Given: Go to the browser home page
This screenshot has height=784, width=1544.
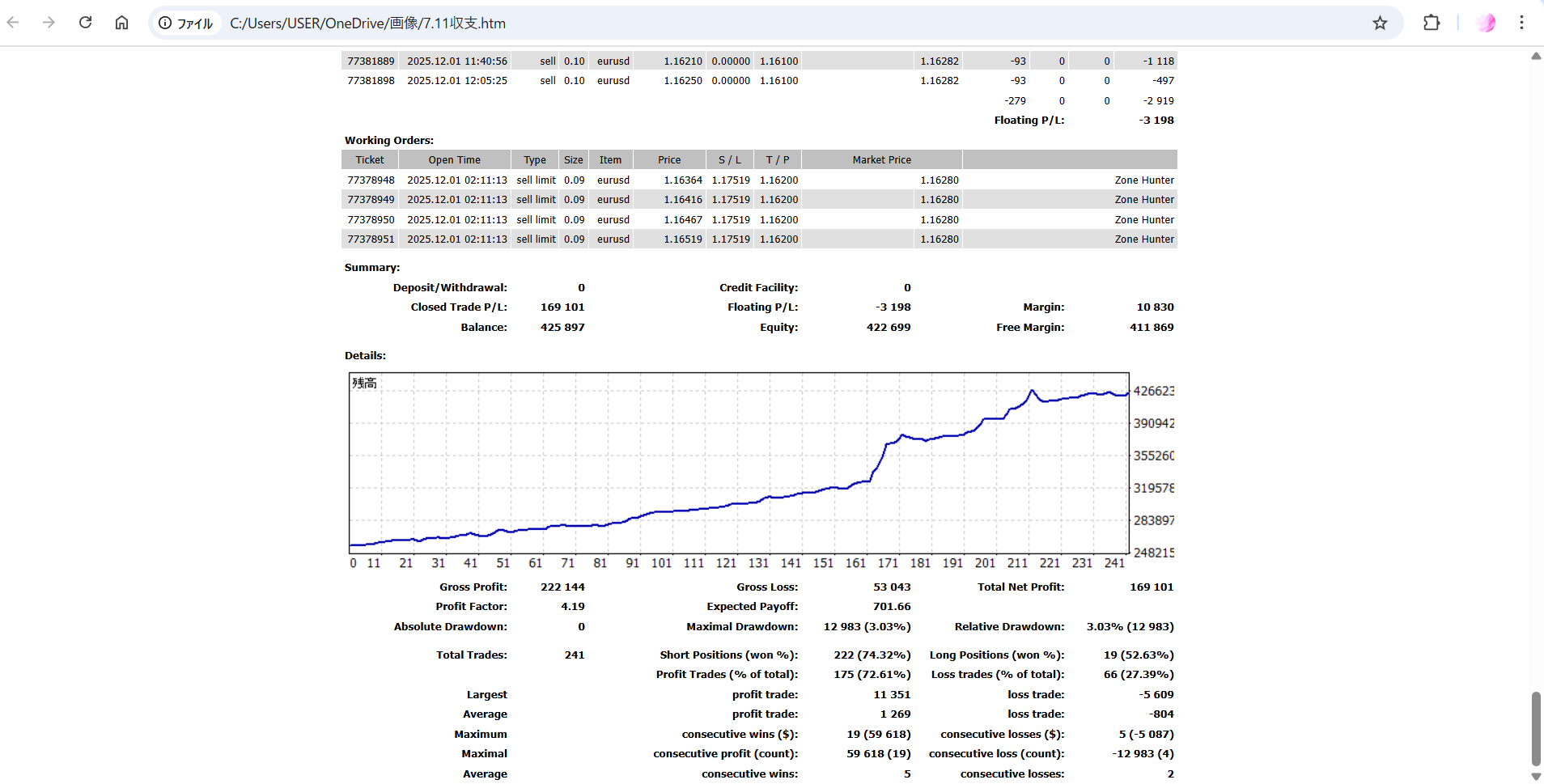Looking at the screenshot, I should coord(121,23).
